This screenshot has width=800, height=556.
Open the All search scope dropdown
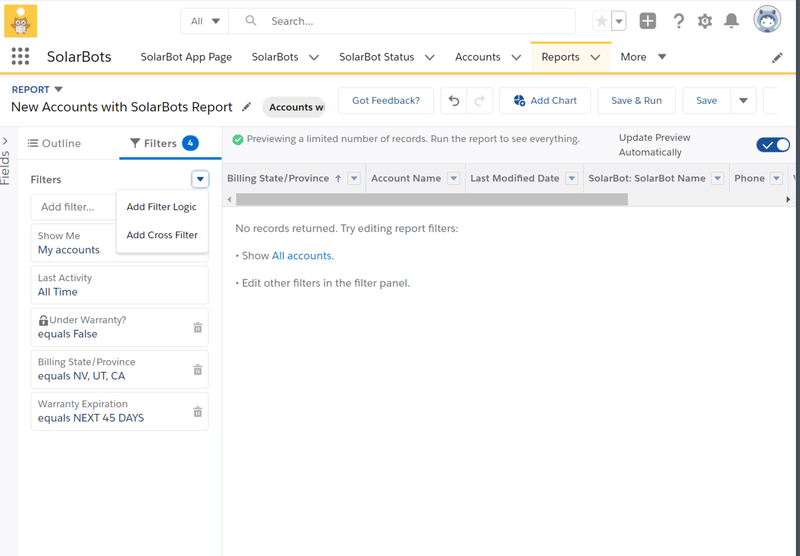[x=205, y=21]
